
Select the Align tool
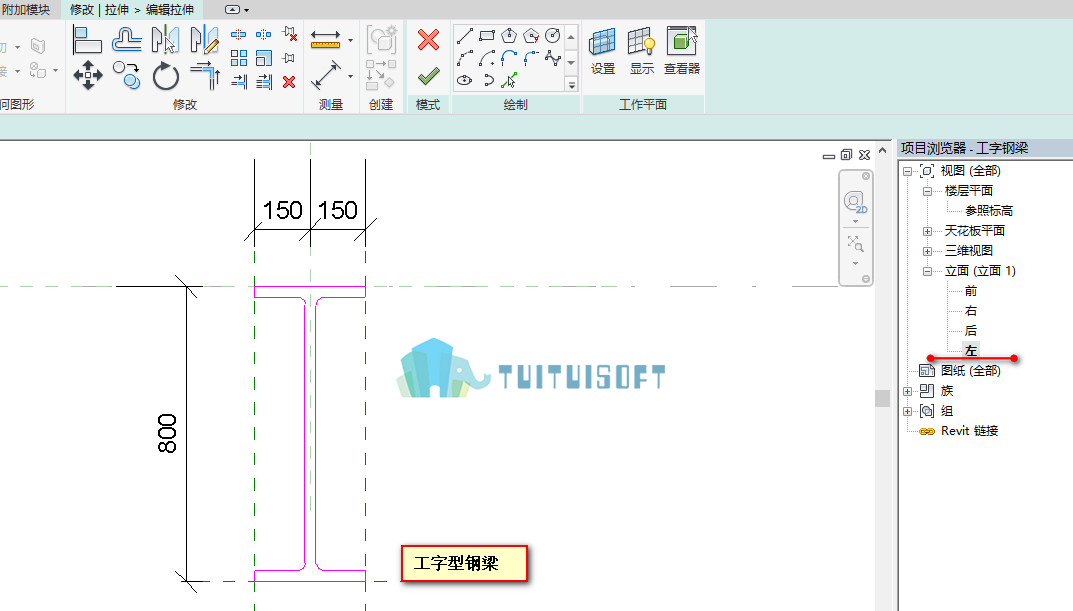tap(87, 40)
